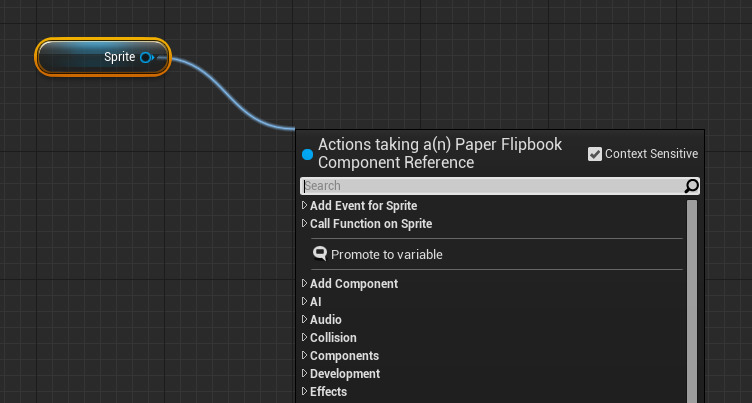Expand the Add Event for Sprite category

363,206
